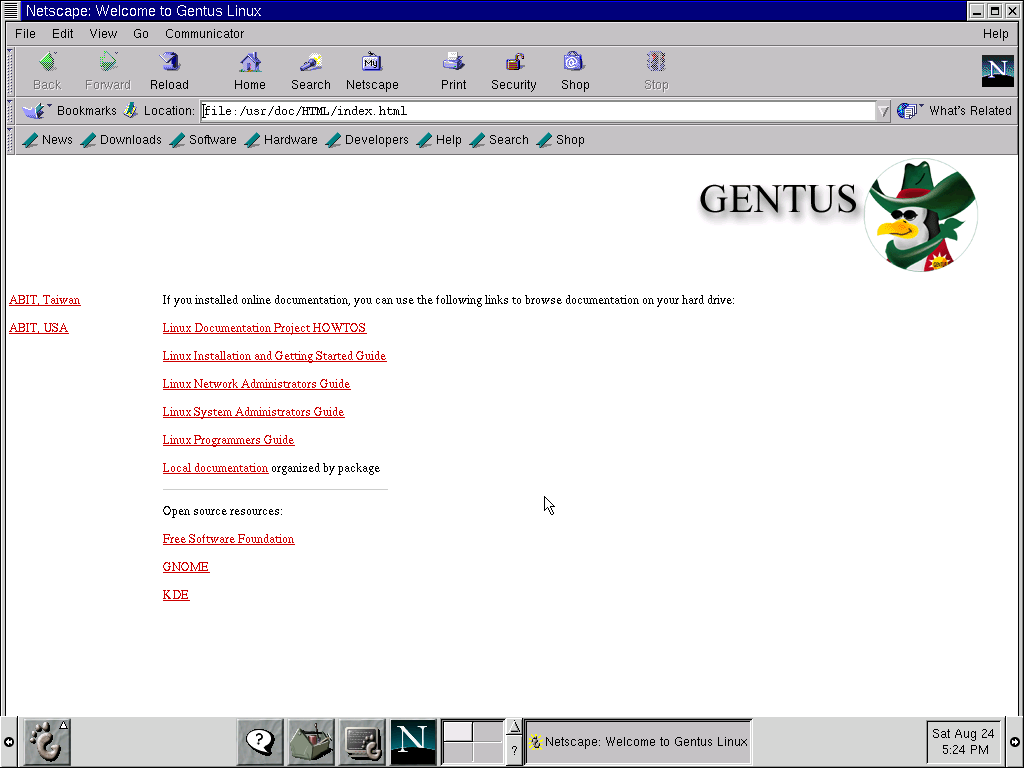Expand the Location history dropdown arrow
1024x768 pixels.
point(882,111)
